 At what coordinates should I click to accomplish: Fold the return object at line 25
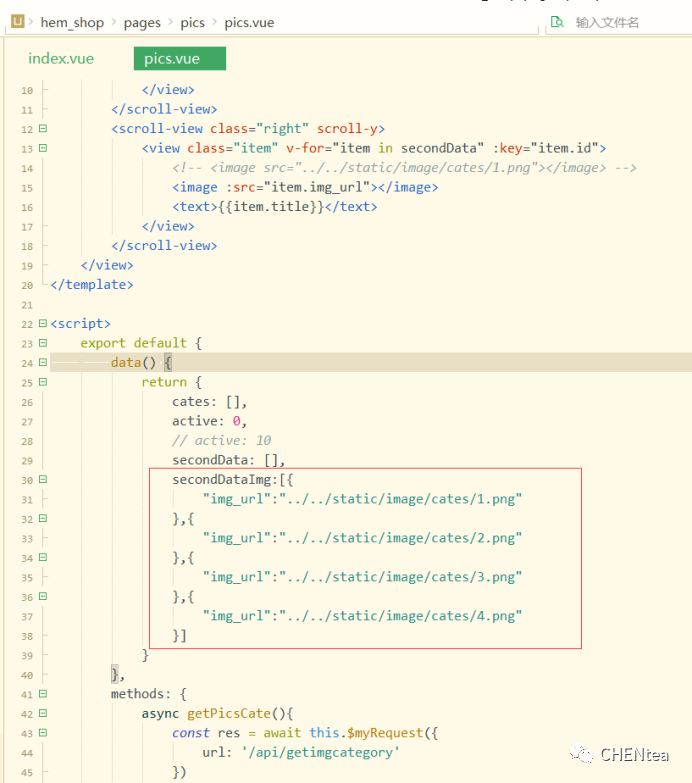pos(42,382)
